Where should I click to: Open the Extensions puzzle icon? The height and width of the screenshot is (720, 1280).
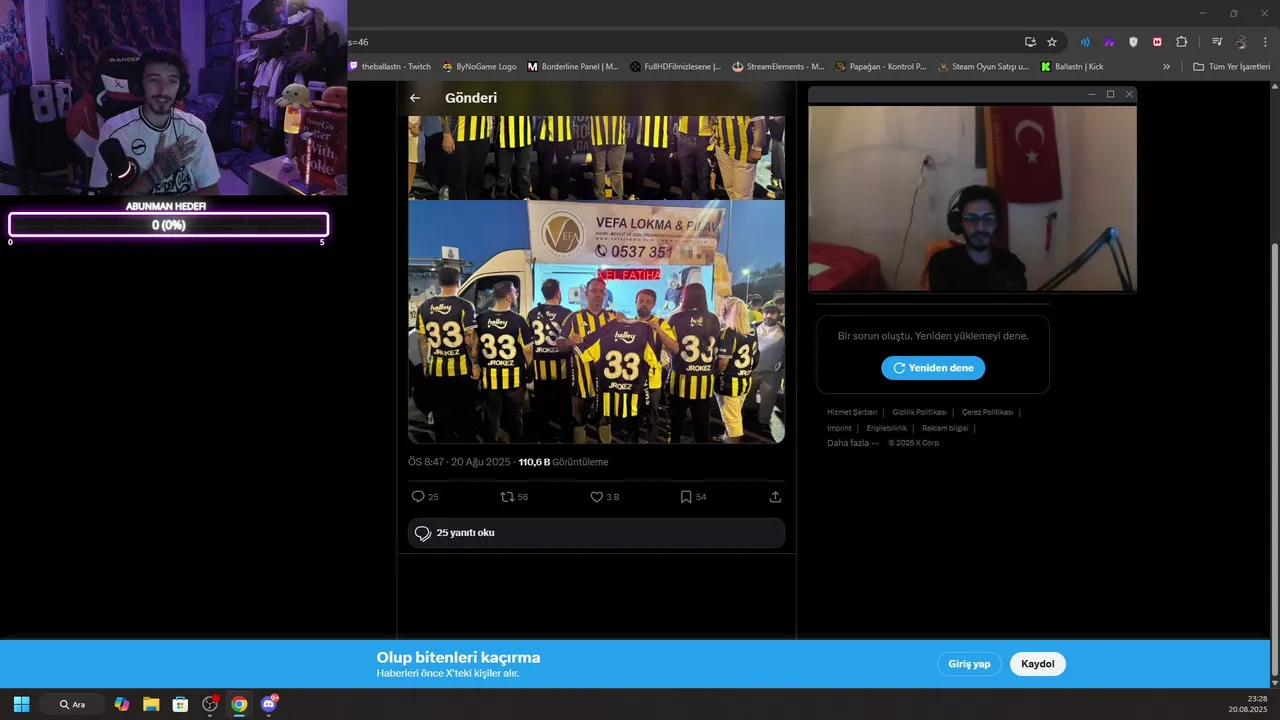pos(1181,42)
